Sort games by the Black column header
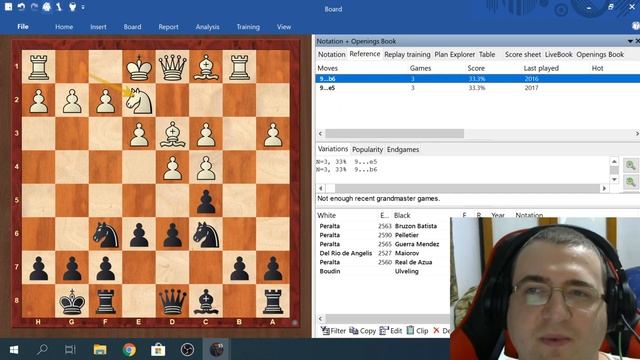The image size is (640, 360). (x=402, y=215)
